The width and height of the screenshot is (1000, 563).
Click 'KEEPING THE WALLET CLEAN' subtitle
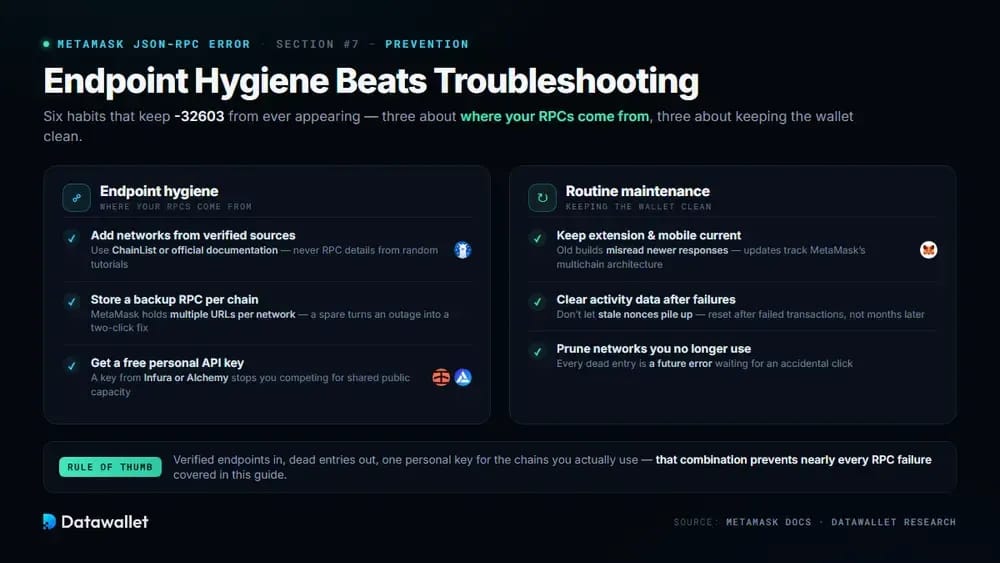coord(638,207)
